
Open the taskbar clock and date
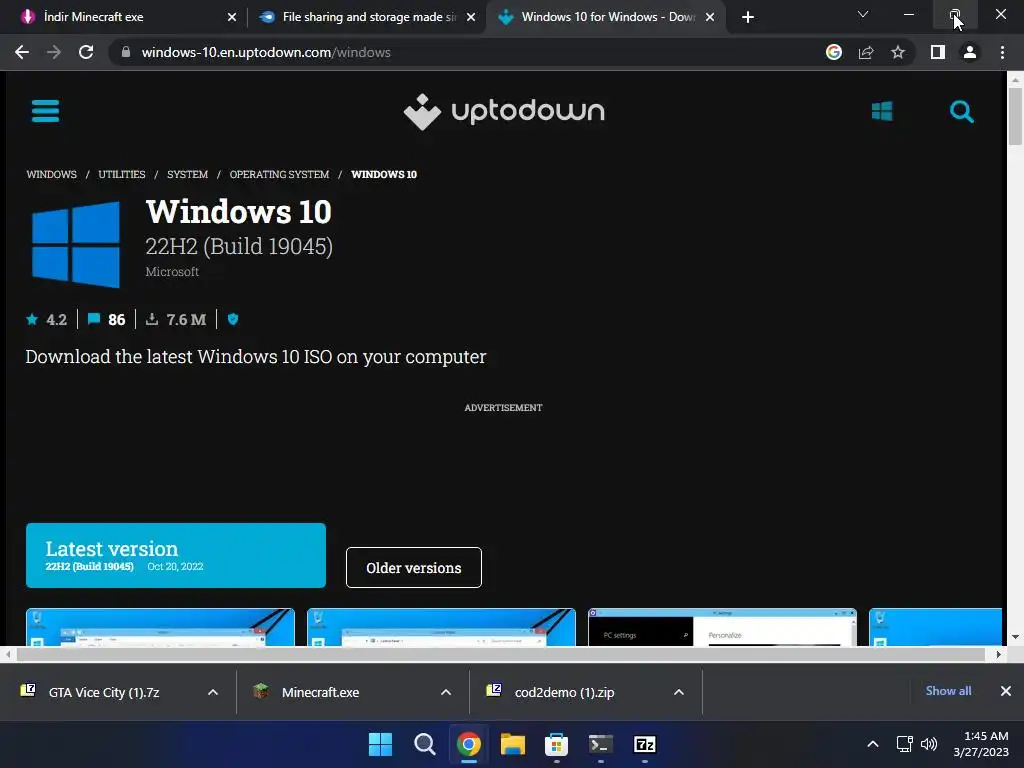pos(981,744)
